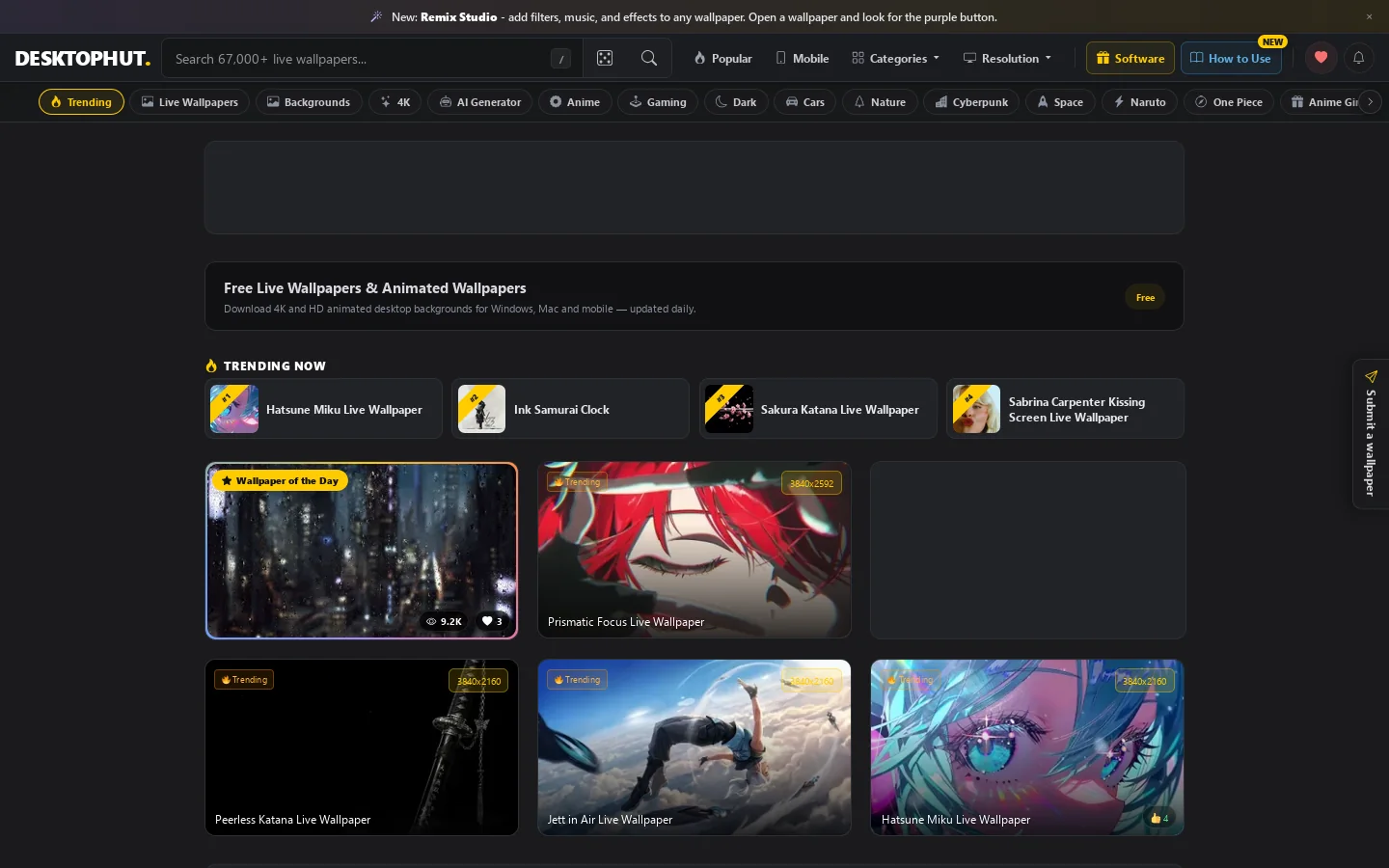Click the Sabrina Carpenter thumbnail image
The image size is (1389, 868).
pyautogui.click(x=976, y=409)
